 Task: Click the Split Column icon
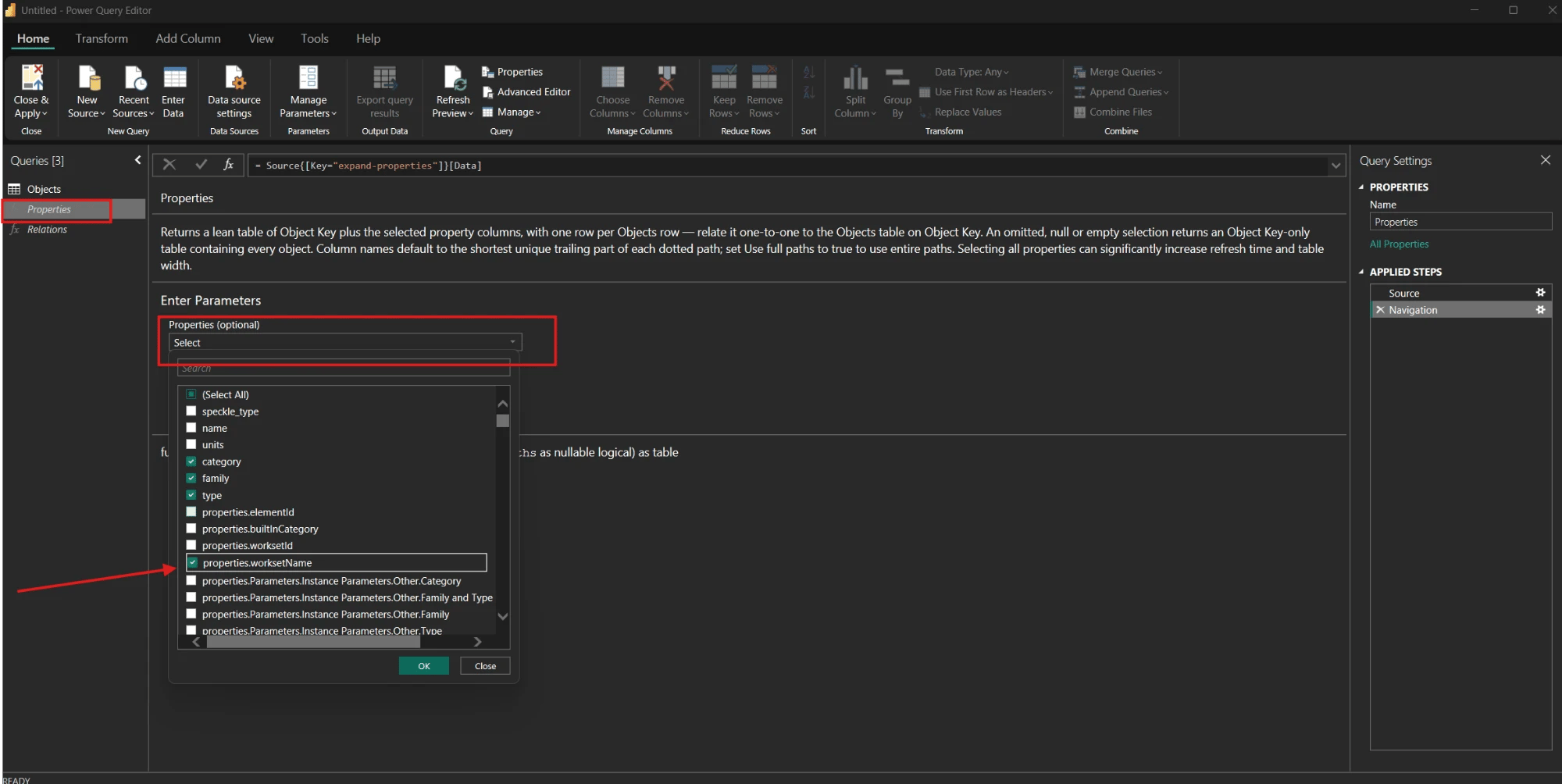click(x=856, y=78)
